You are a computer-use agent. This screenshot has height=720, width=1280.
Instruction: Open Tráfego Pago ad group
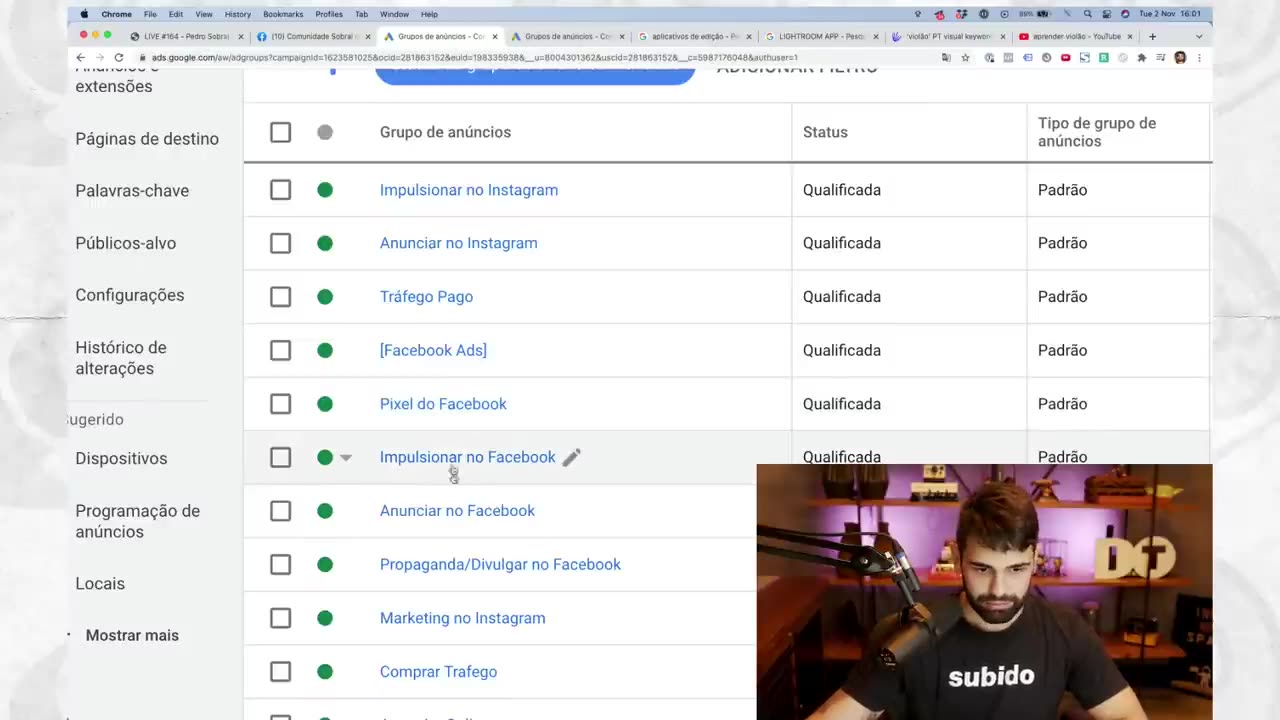coord(426,297)
